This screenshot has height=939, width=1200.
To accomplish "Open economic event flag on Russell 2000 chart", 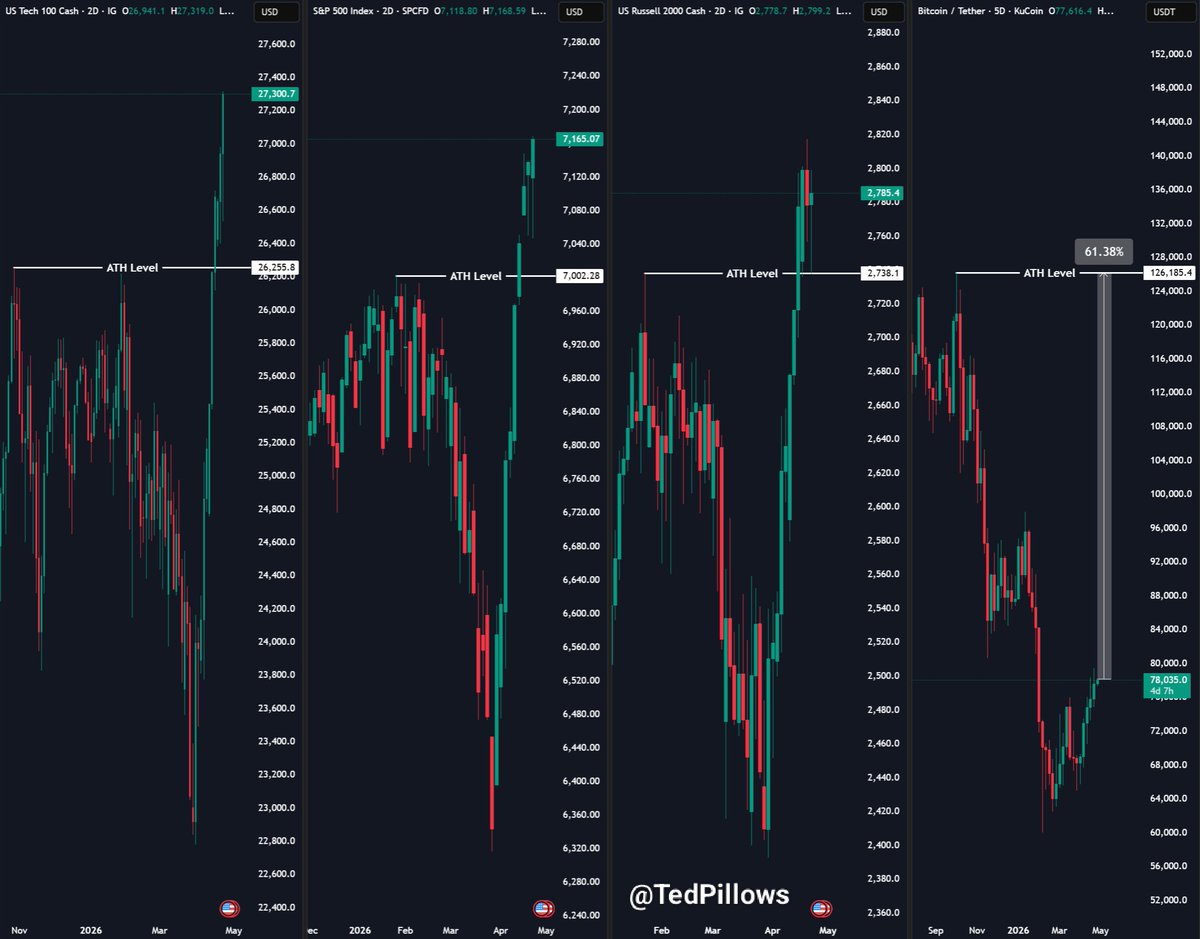I will [x=821, y=909].
